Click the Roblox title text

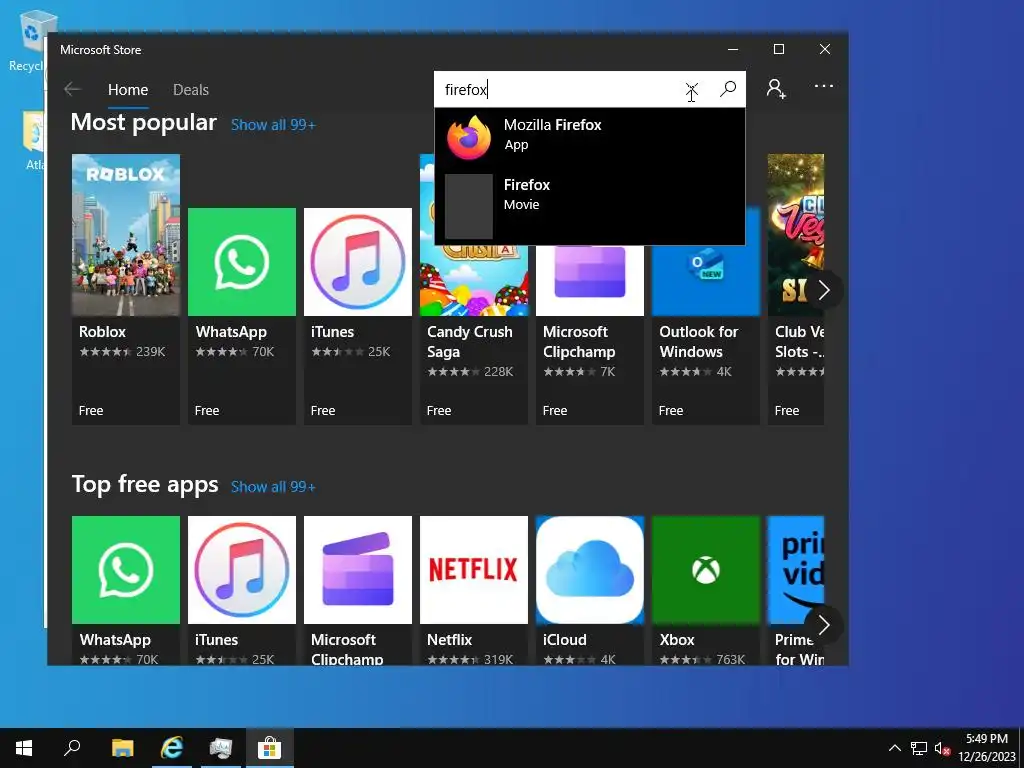tap(103, 332)
